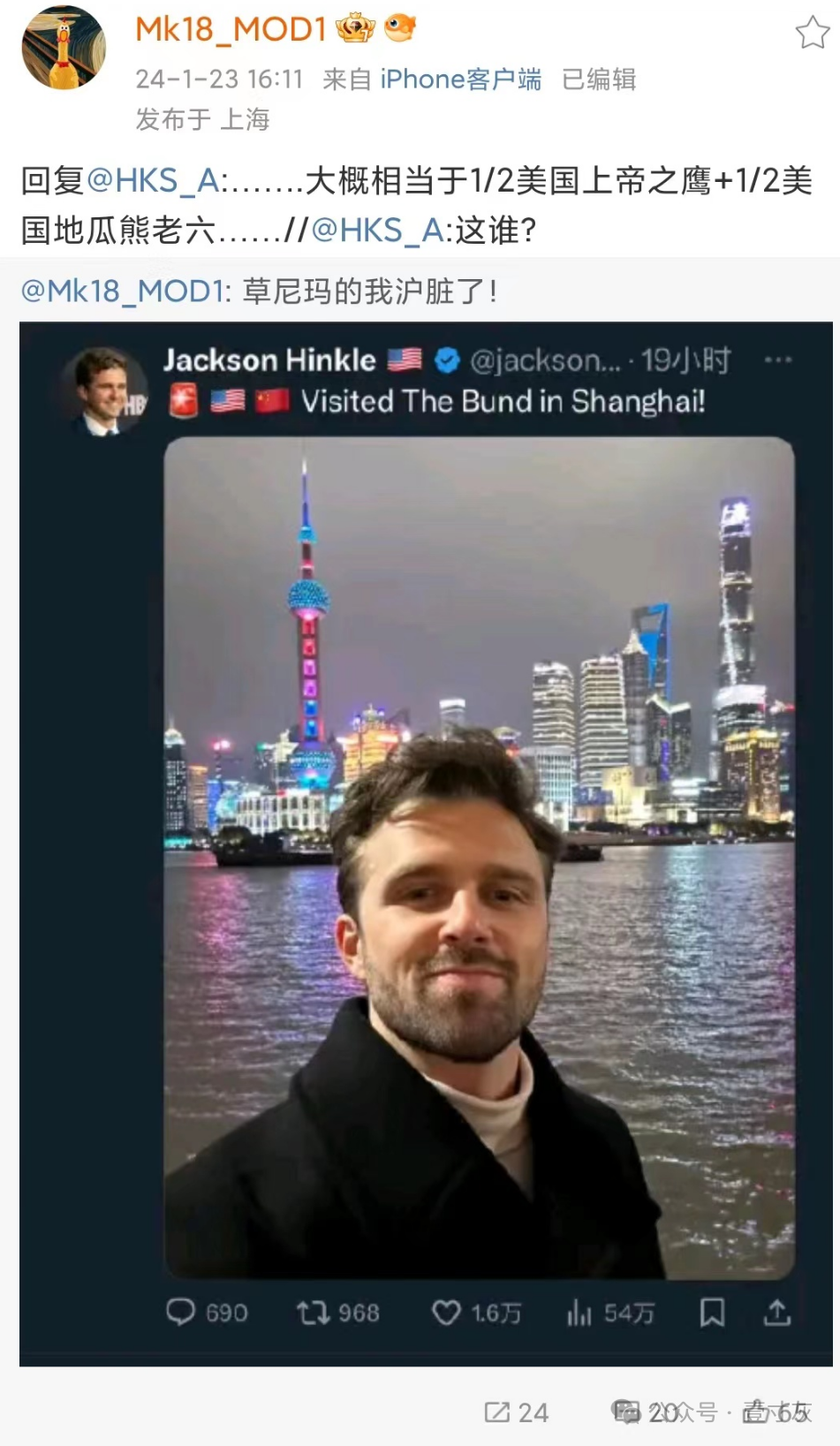Open Mk18_MOD1 profile avatar

coord(64,47)
